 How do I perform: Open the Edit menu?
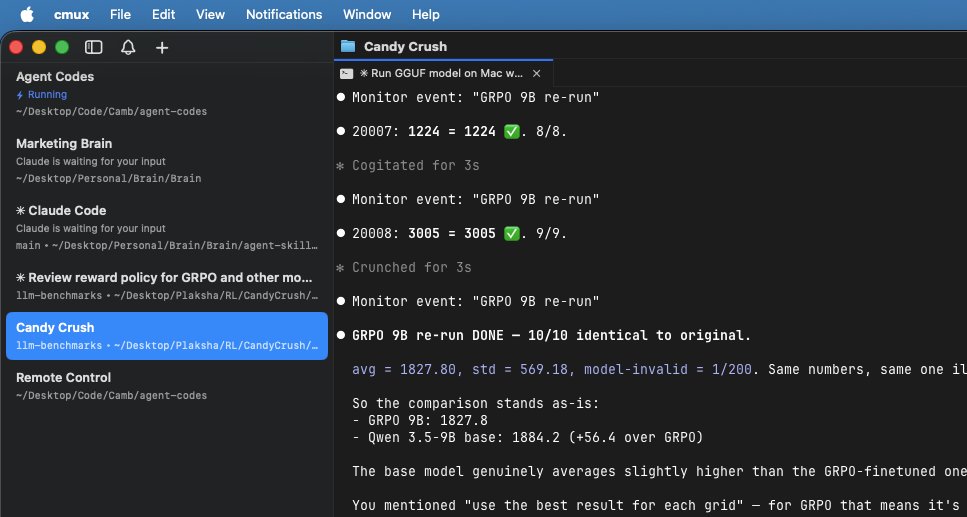163,14
